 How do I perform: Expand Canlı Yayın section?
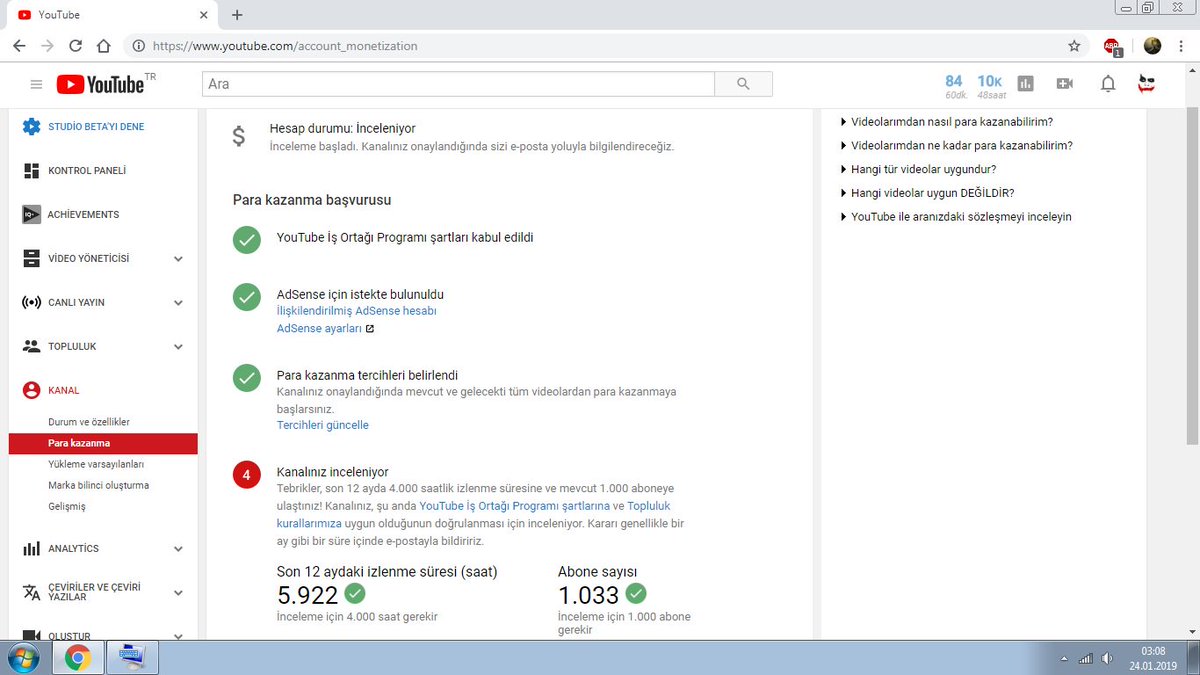(x=178, y=303)
